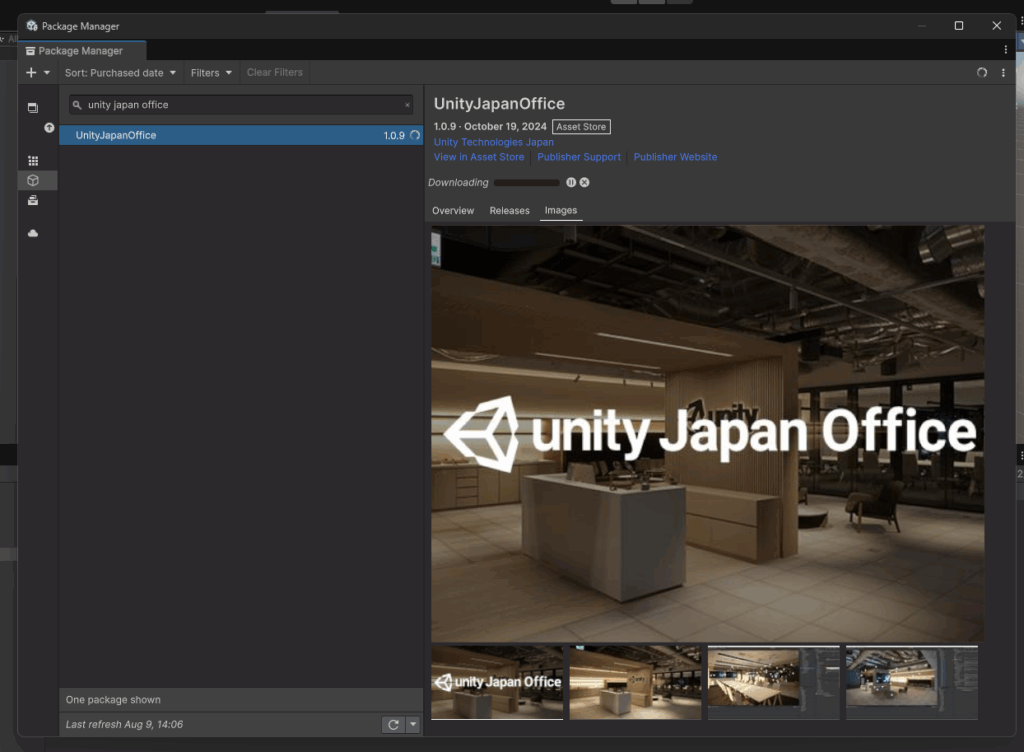Open the Unity Technologies Japan publisher link

click(x=494, y=142)
